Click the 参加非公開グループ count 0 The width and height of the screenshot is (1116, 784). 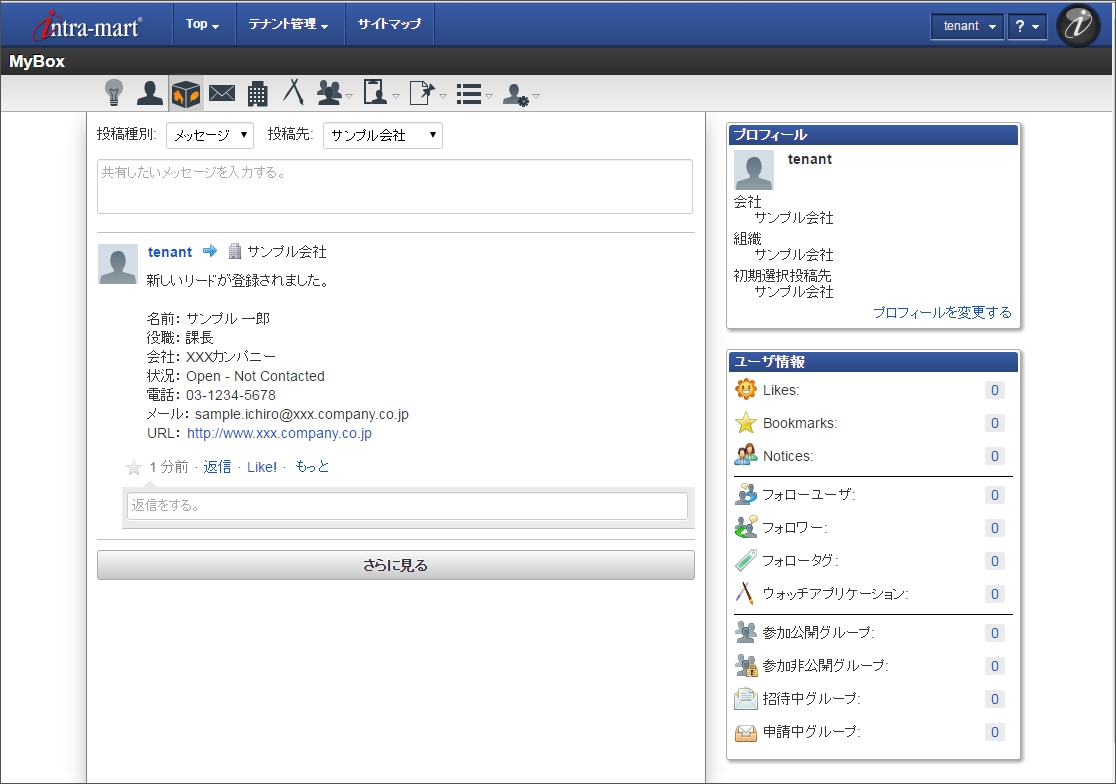(995, 666)
